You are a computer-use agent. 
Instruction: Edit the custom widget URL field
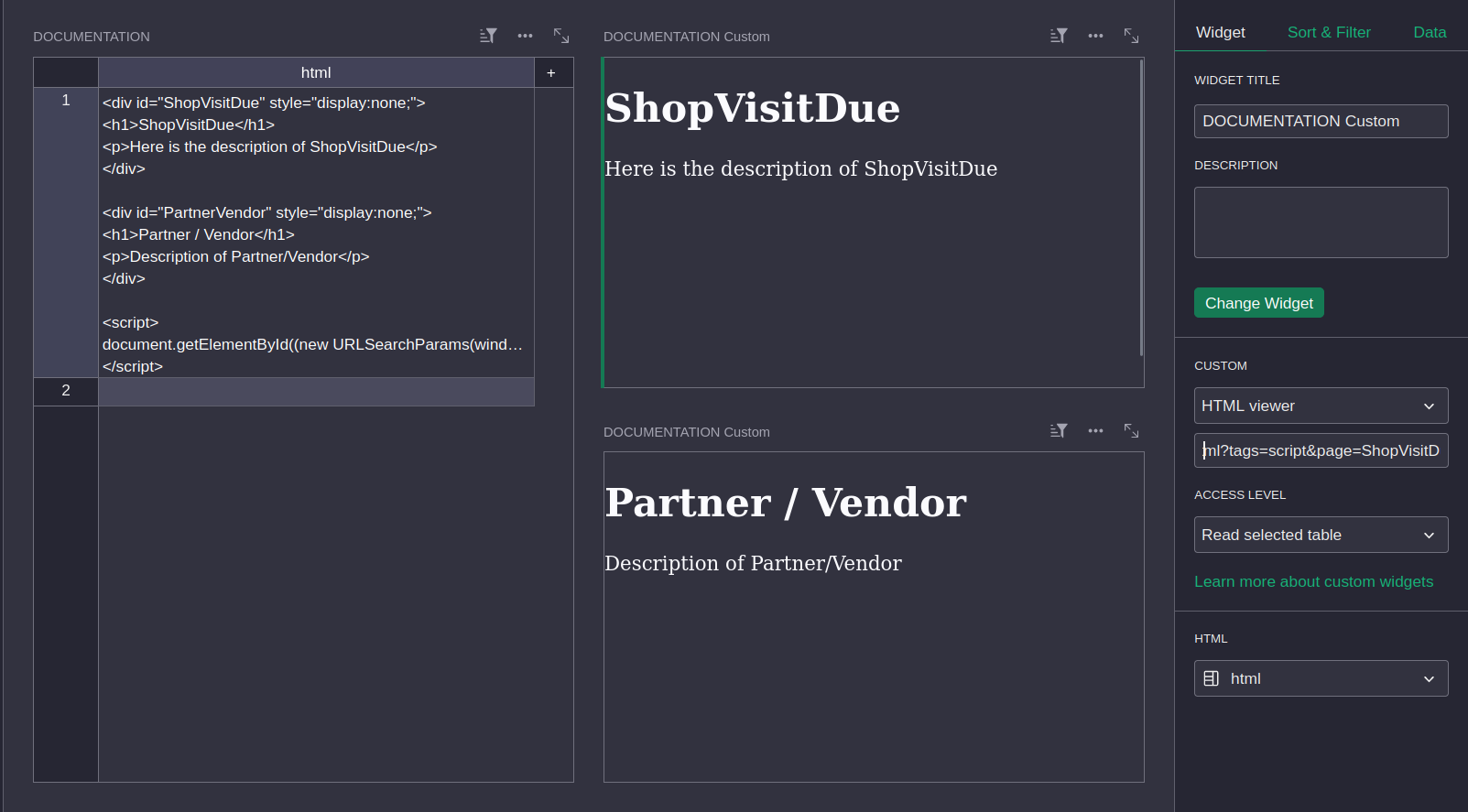[1321, 450]
